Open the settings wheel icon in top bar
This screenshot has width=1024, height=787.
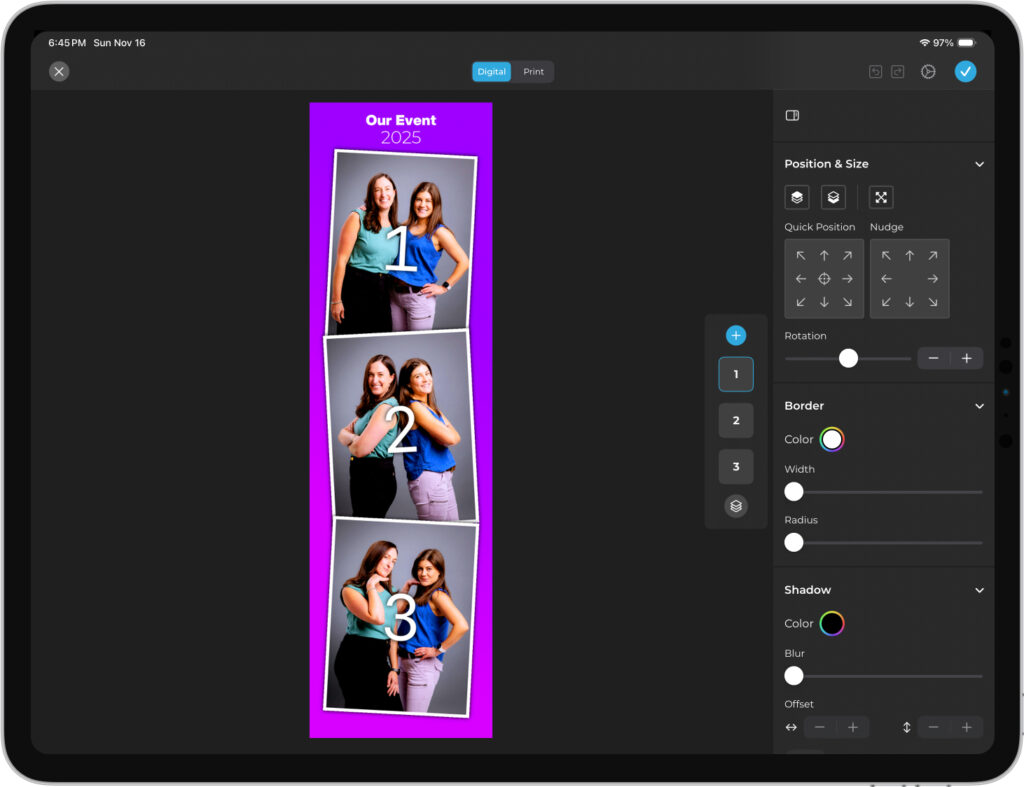click(x=928, y=72)
